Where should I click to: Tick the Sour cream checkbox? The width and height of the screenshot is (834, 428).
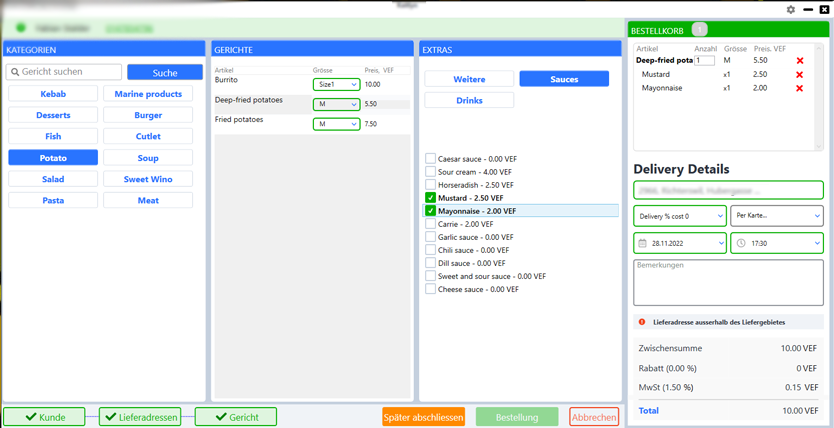431,172
